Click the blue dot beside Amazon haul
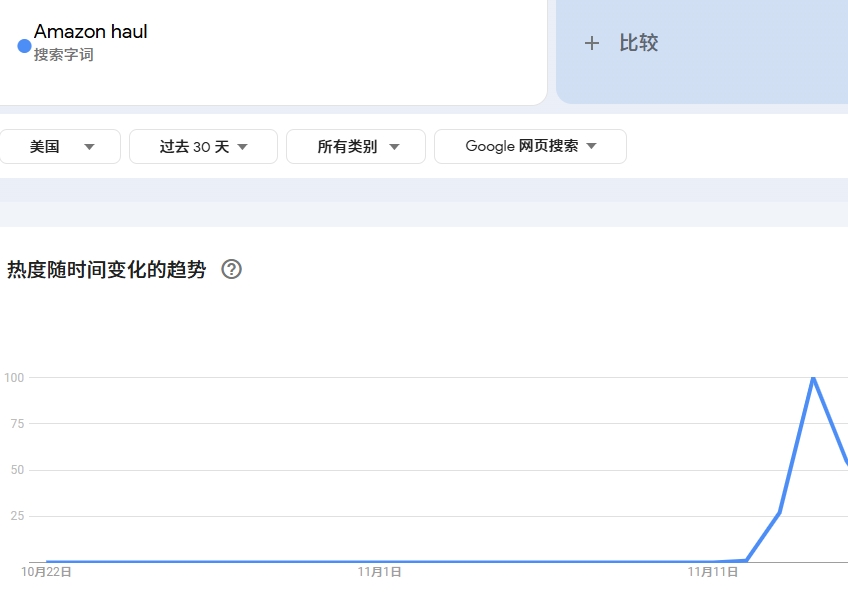 (24, 47)
